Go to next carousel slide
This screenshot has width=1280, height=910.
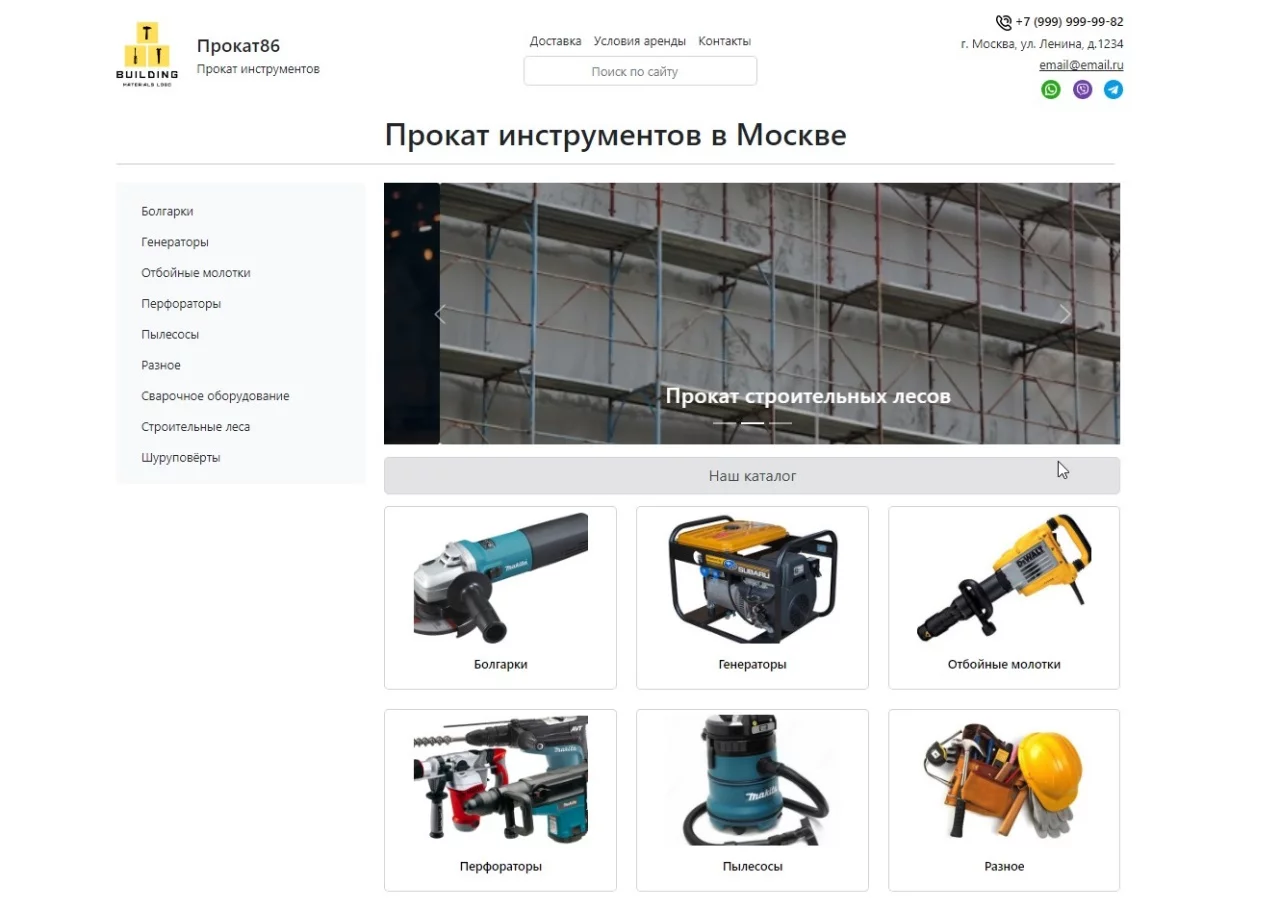pos(1064,314)
